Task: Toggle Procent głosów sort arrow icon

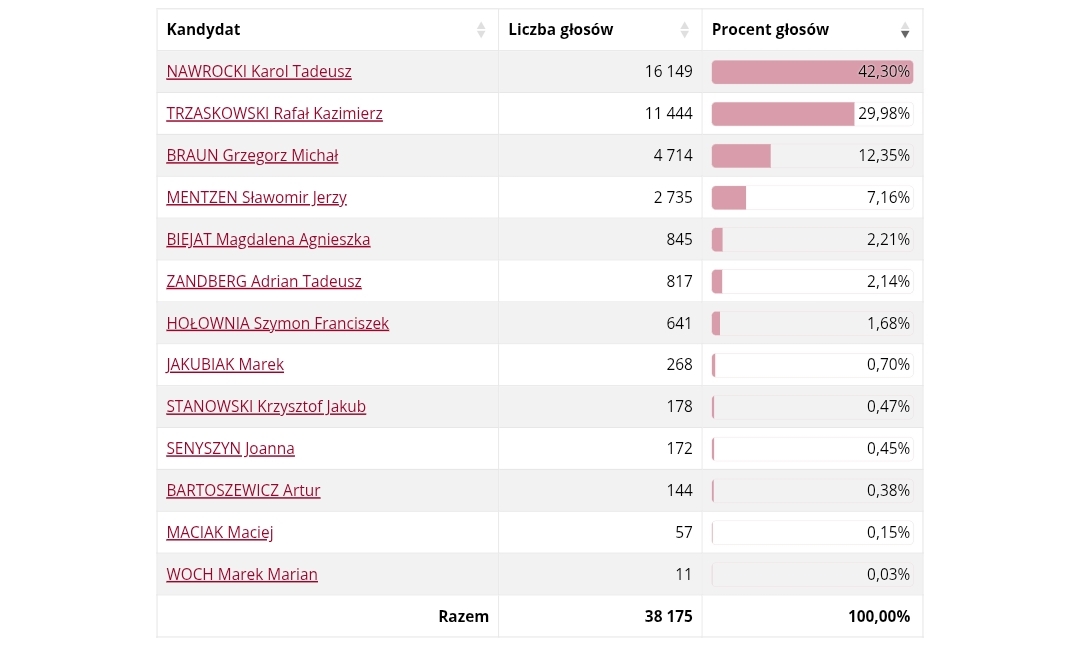Action: pos(905,30)
